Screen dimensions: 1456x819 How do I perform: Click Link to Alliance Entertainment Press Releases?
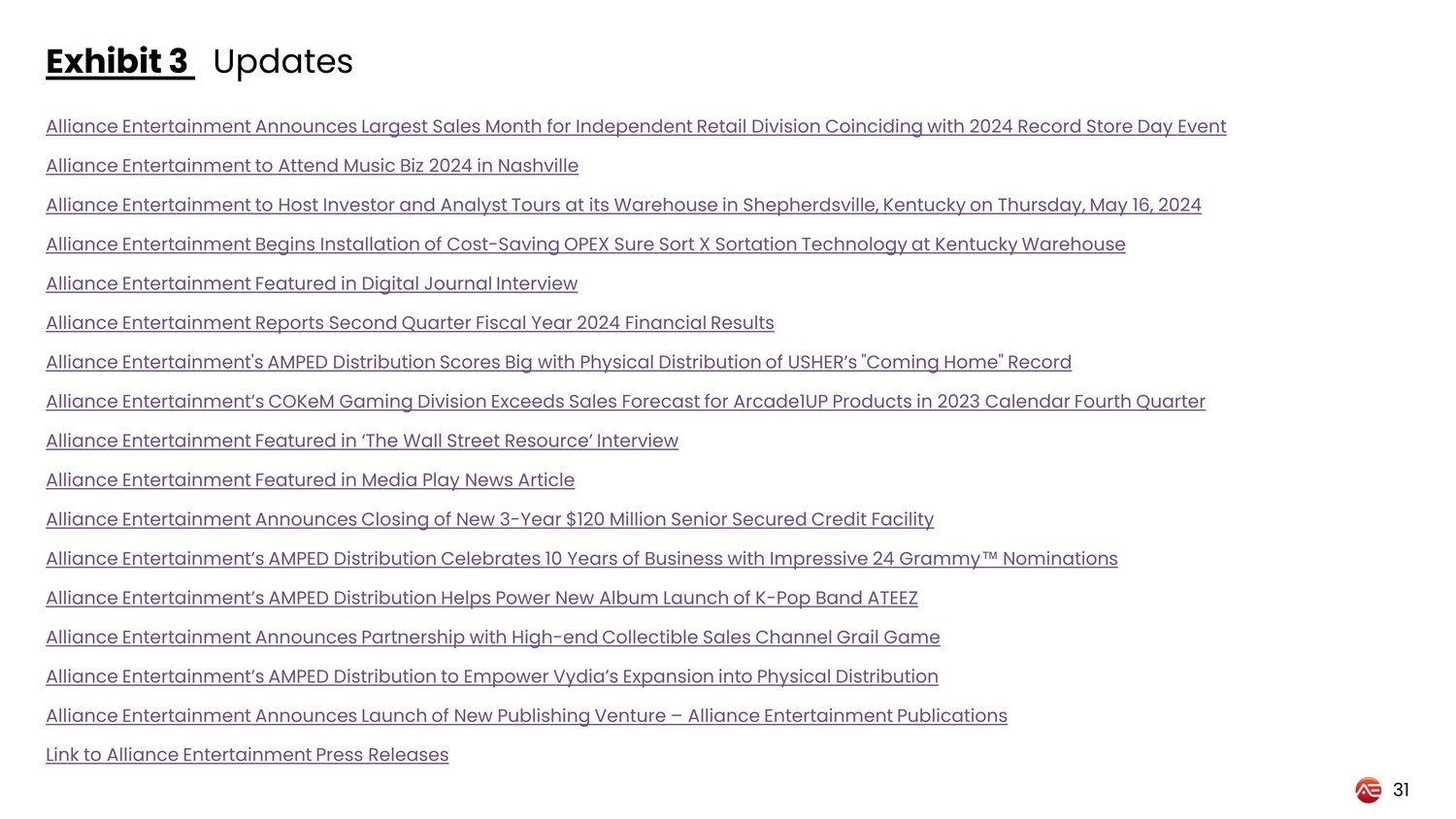(x=247, y=756)
